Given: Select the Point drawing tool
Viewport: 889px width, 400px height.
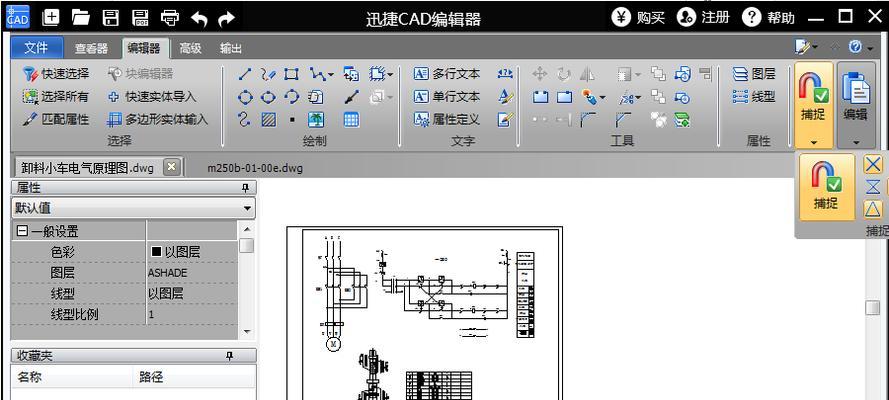Looking at the screenshot, I should [292, 120].
